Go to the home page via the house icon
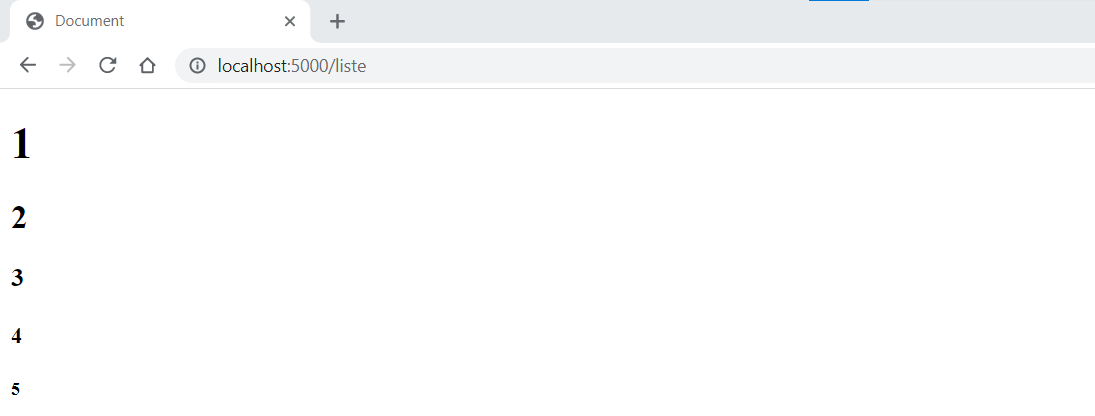This screenshot has height=416, width=1095. (147, 66)
